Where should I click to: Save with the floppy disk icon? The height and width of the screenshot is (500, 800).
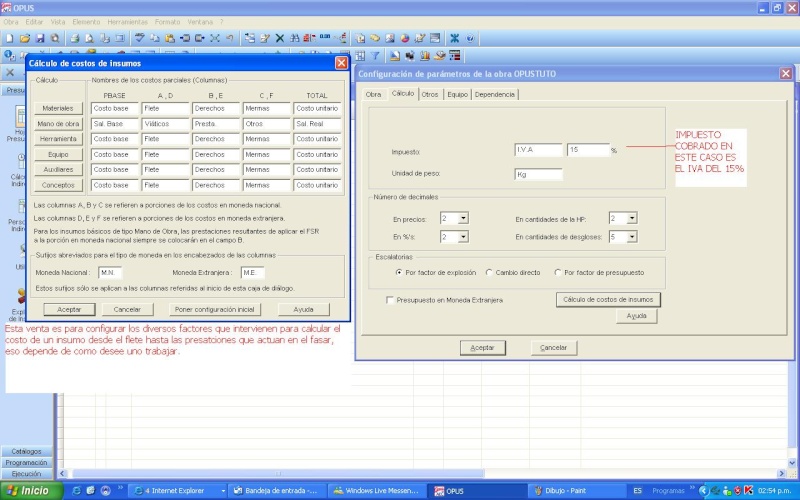point(40,38)
